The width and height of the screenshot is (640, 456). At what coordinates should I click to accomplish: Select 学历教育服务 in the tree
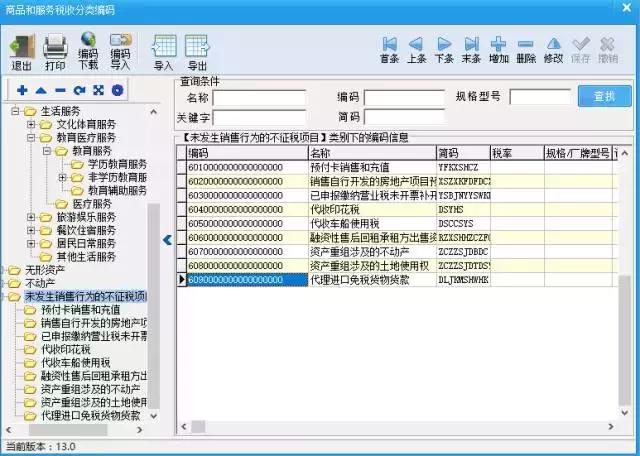coord(117,164)
